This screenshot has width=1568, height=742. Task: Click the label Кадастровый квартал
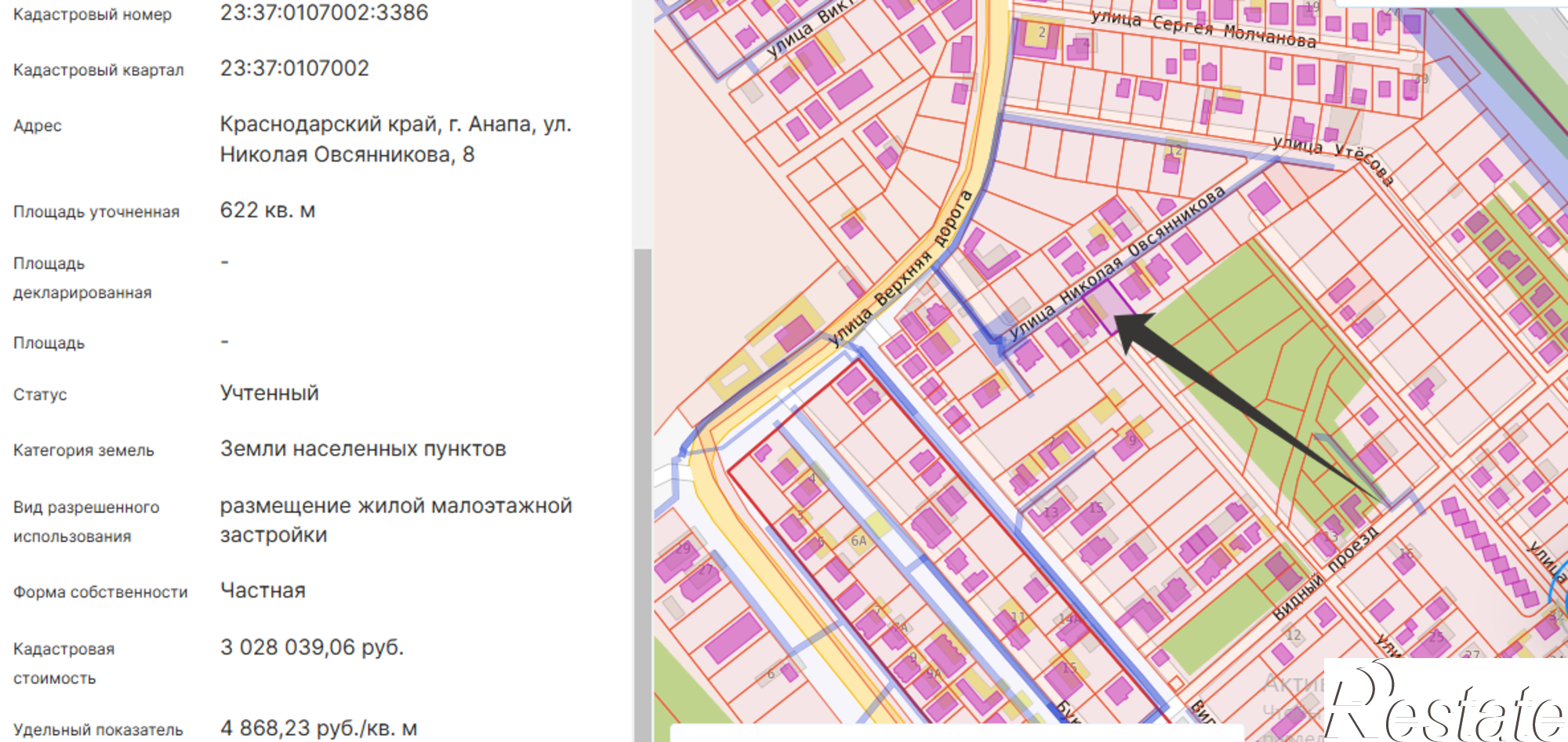click(99, 70)
